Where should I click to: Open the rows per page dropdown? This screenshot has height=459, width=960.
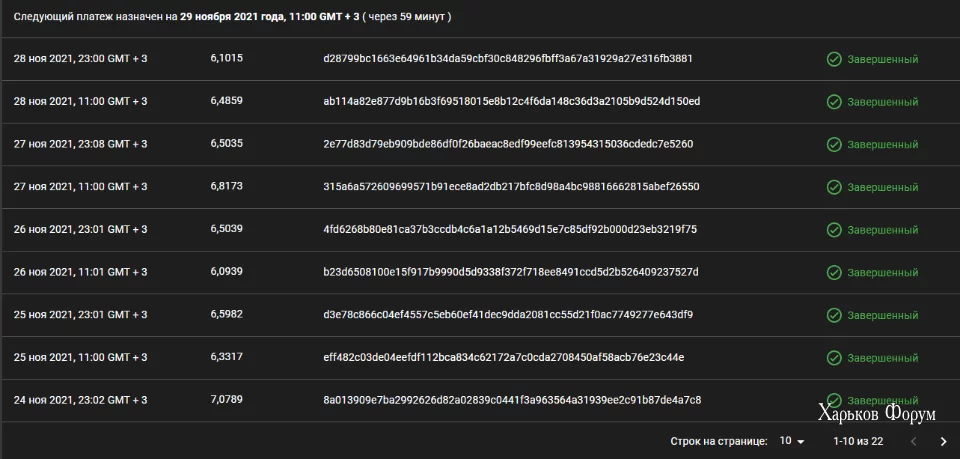(x=792, y=441)
